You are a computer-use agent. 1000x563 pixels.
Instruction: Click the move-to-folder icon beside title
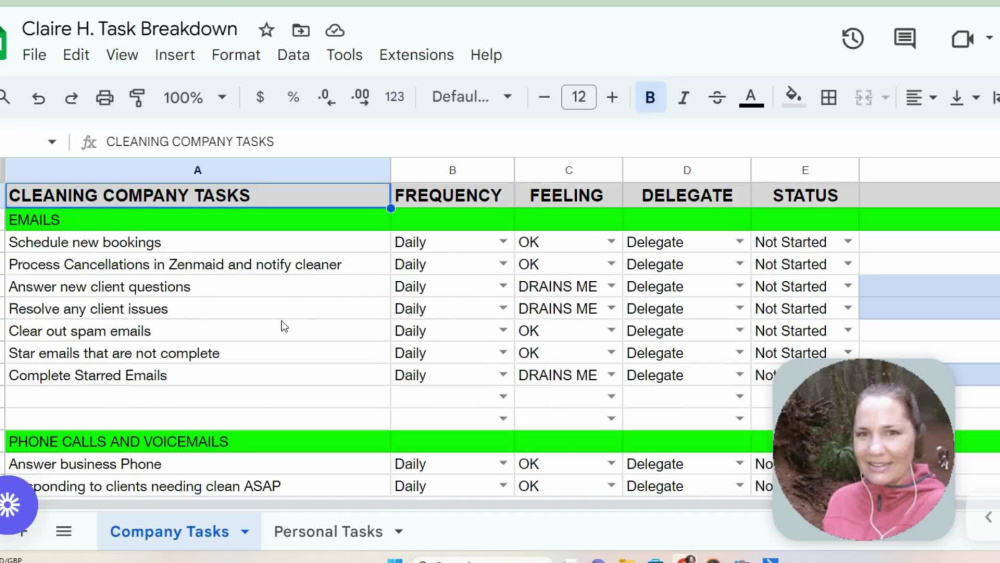(300, 30)
